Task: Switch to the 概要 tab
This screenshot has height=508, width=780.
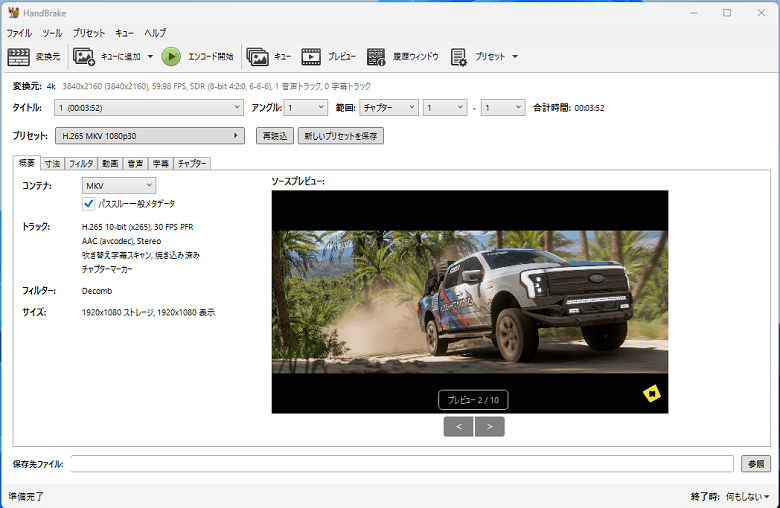Action: tap(27, 163)
